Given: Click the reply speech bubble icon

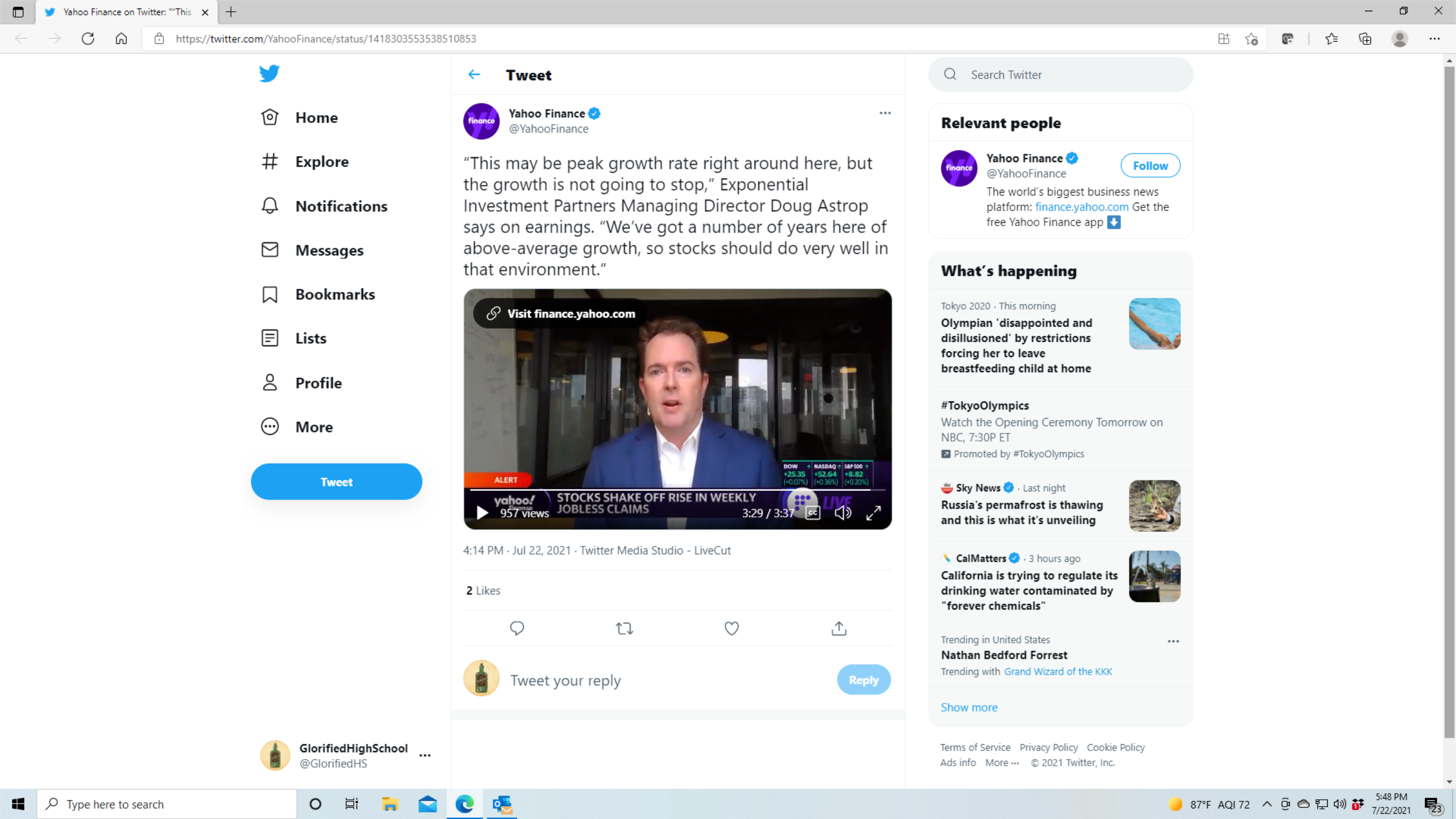Looking at the screenshot, I should [x=517, y=629].
